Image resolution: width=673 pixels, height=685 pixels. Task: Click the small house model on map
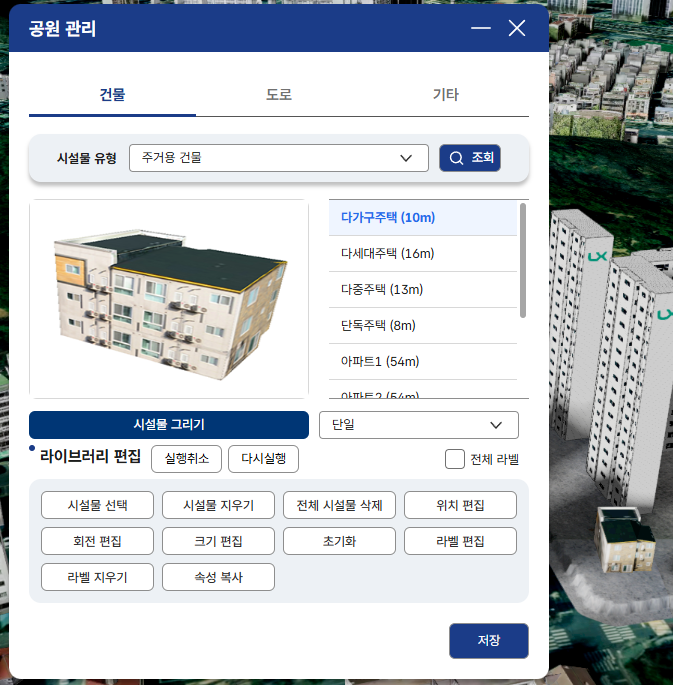(x=625, y=540)
